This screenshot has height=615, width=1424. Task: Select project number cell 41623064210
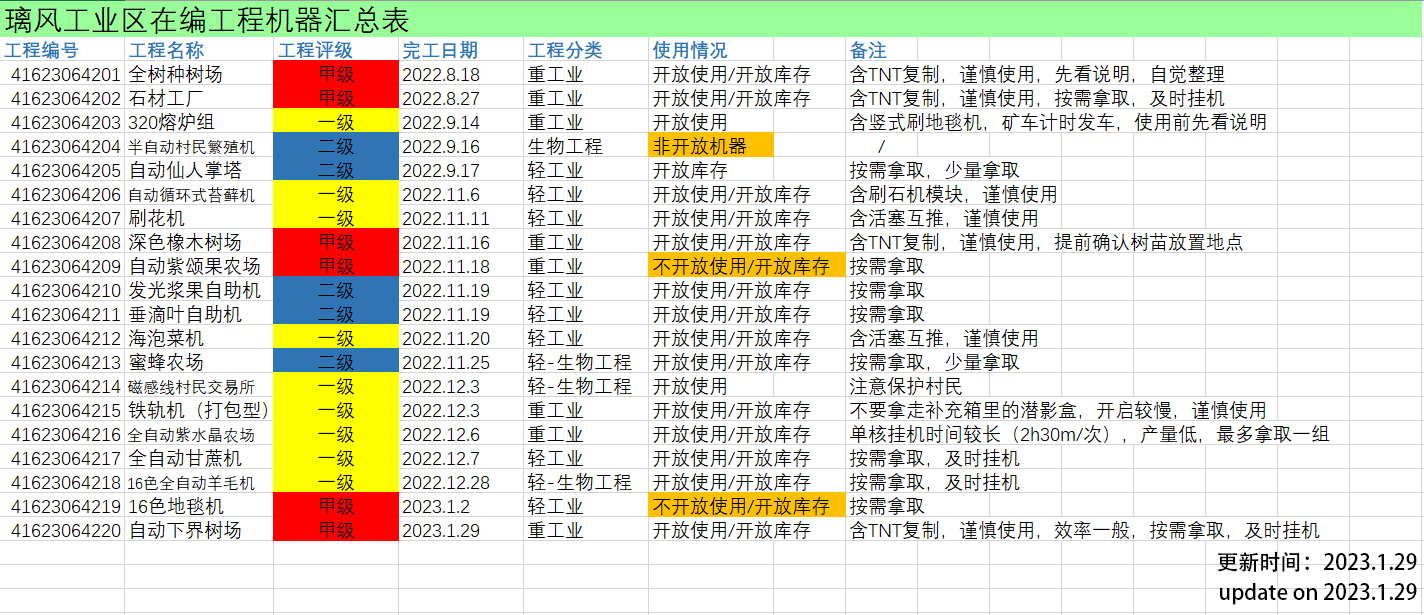66,291
